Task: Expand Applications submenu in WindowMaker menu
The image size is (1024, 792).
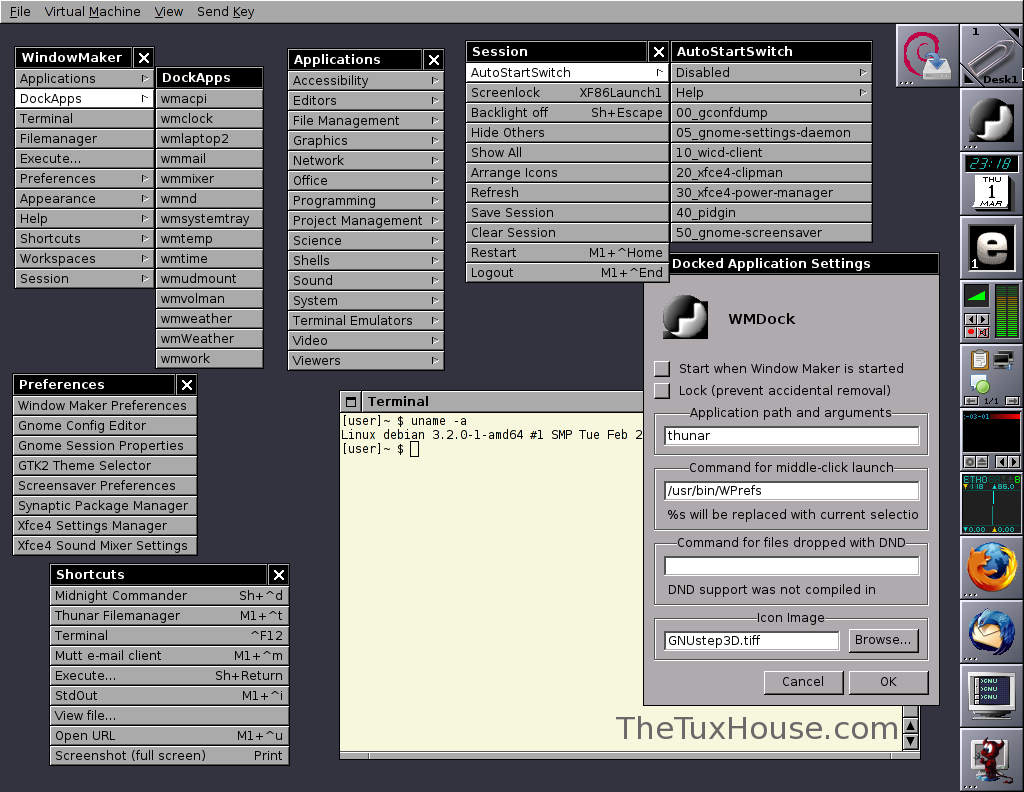Action: click(x=84, y=78)
